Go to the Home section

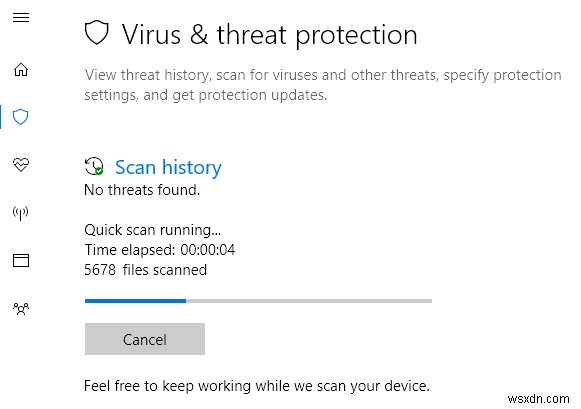pyautogui.click(x=21, y=69)
